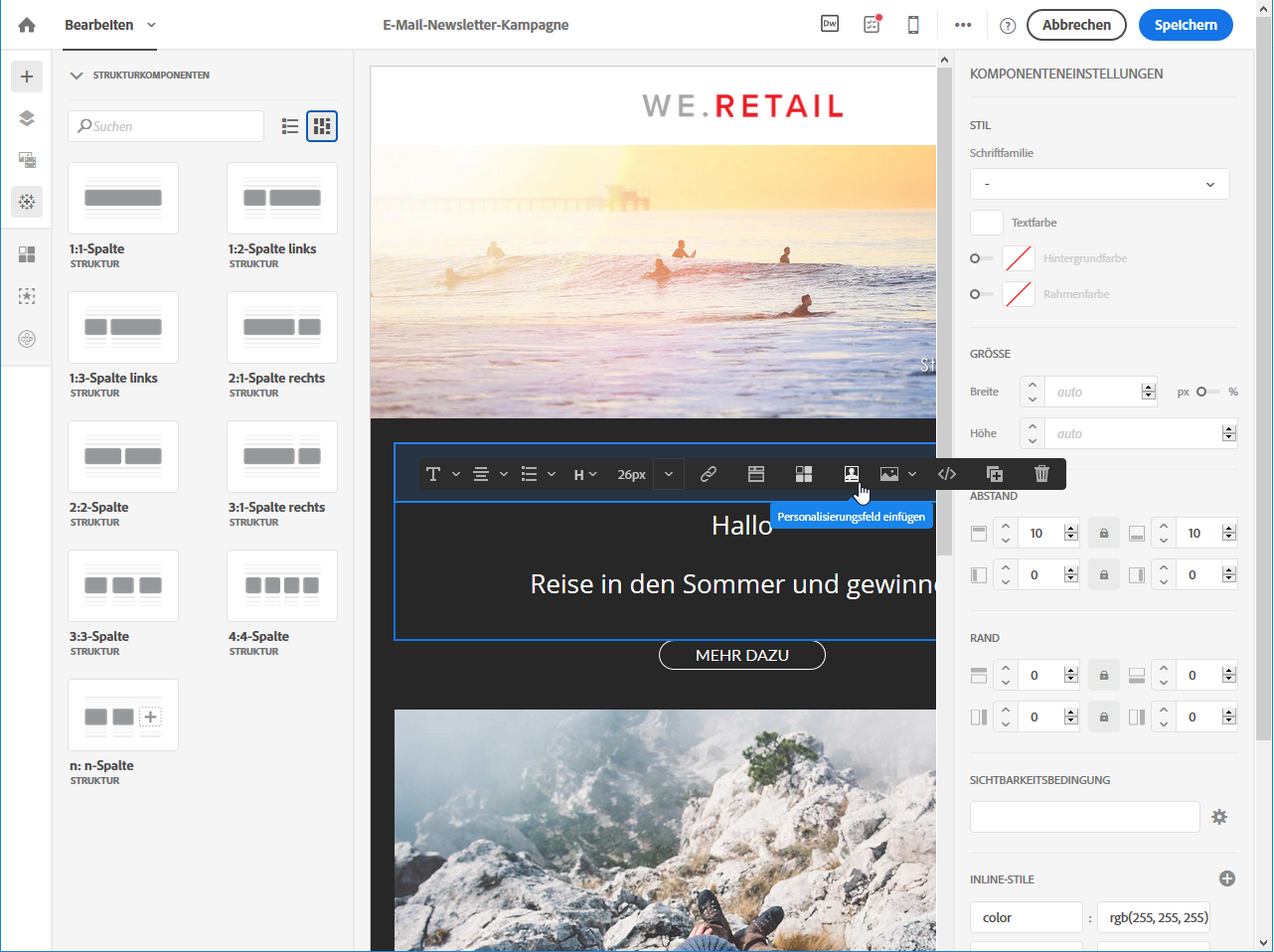
Task: Open the three-dots more options menu
Action: pyautogui.click(x=963, y=25)
